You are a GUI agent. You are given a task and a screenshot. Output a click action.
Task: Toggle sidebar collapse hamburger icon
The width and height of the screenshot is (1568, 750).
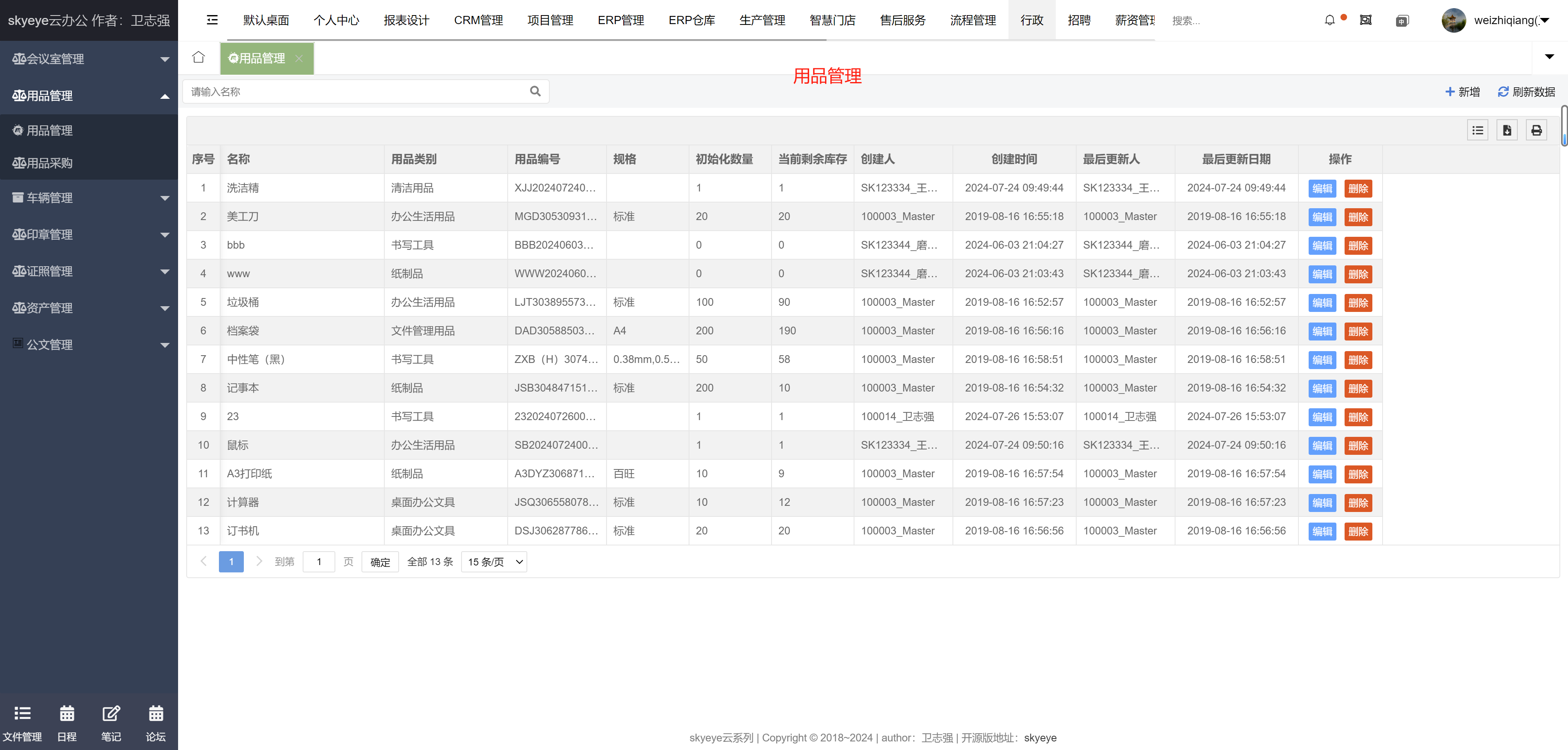(212, 20)
